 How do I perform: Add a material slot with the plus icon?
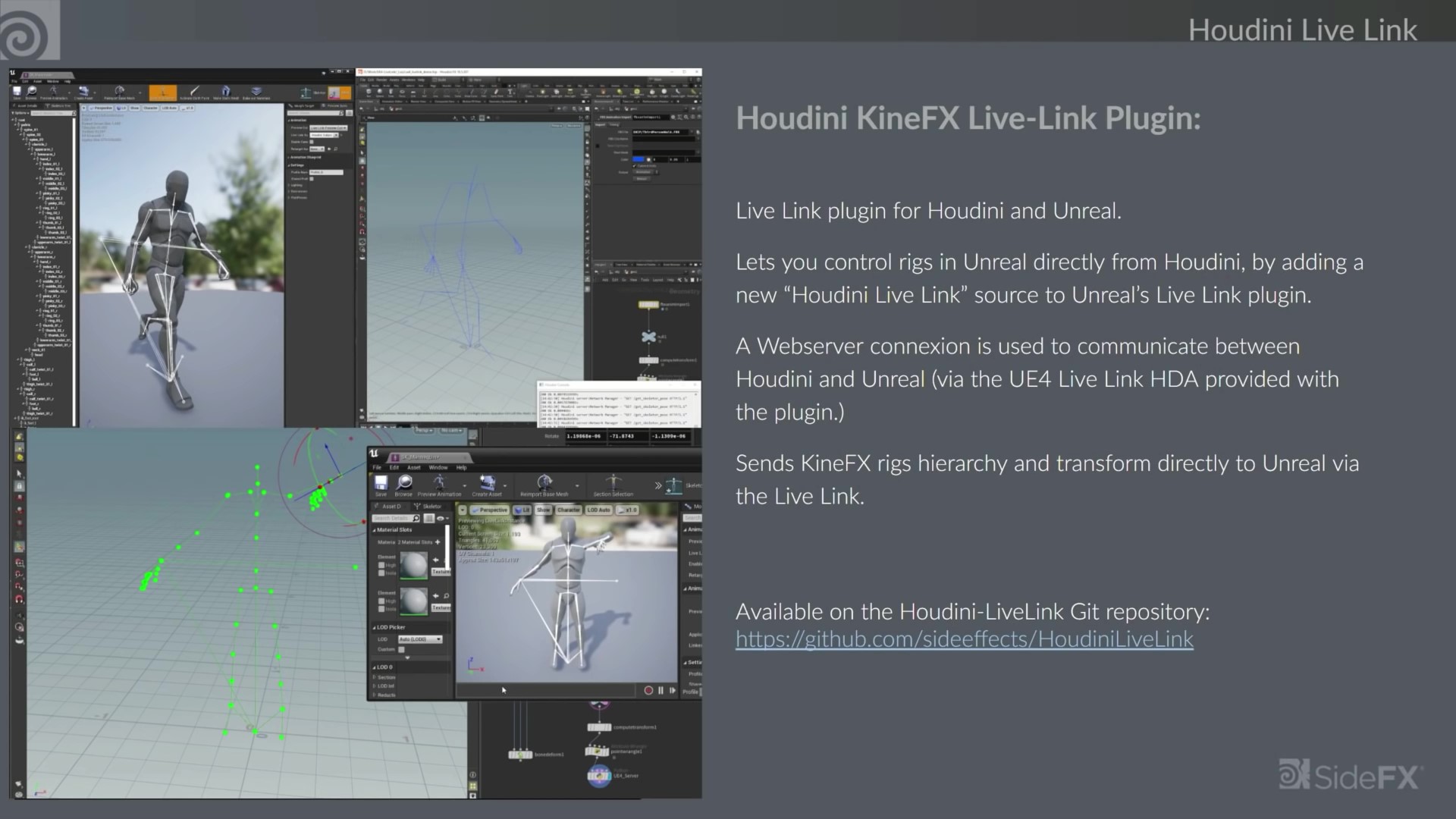pyautogui.click(x=438, y=542)
